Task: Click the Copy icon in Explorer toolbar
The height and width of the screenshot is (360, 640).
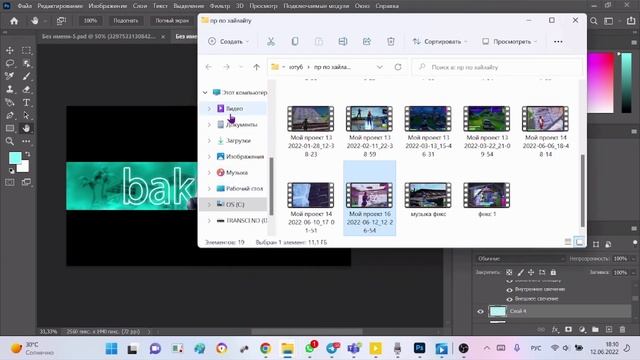Action: (295, 42)
